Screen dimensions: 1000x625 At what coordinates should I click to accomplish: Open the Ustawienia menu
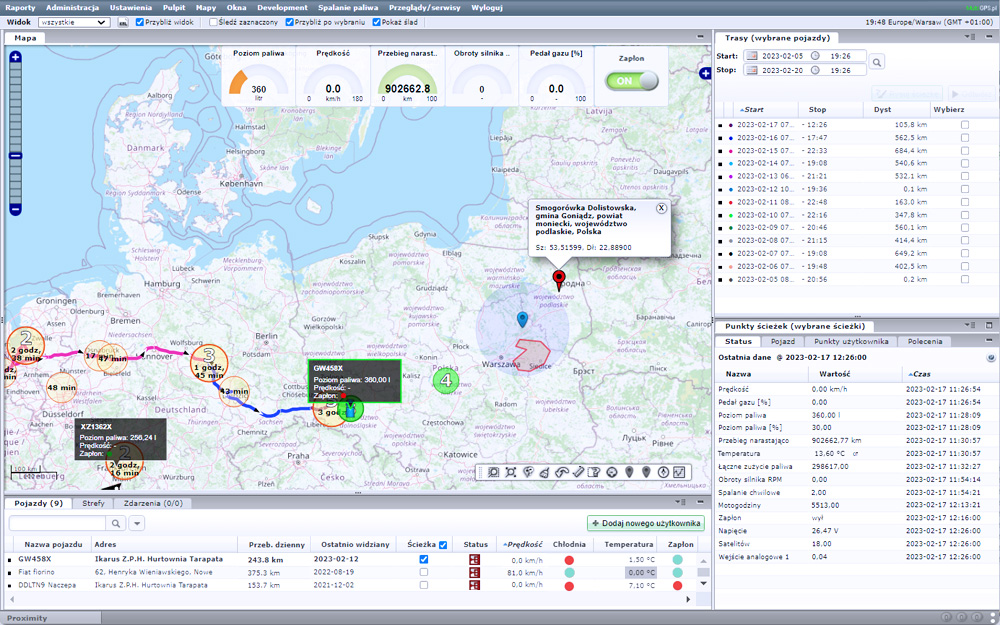[x=131, y=8]
